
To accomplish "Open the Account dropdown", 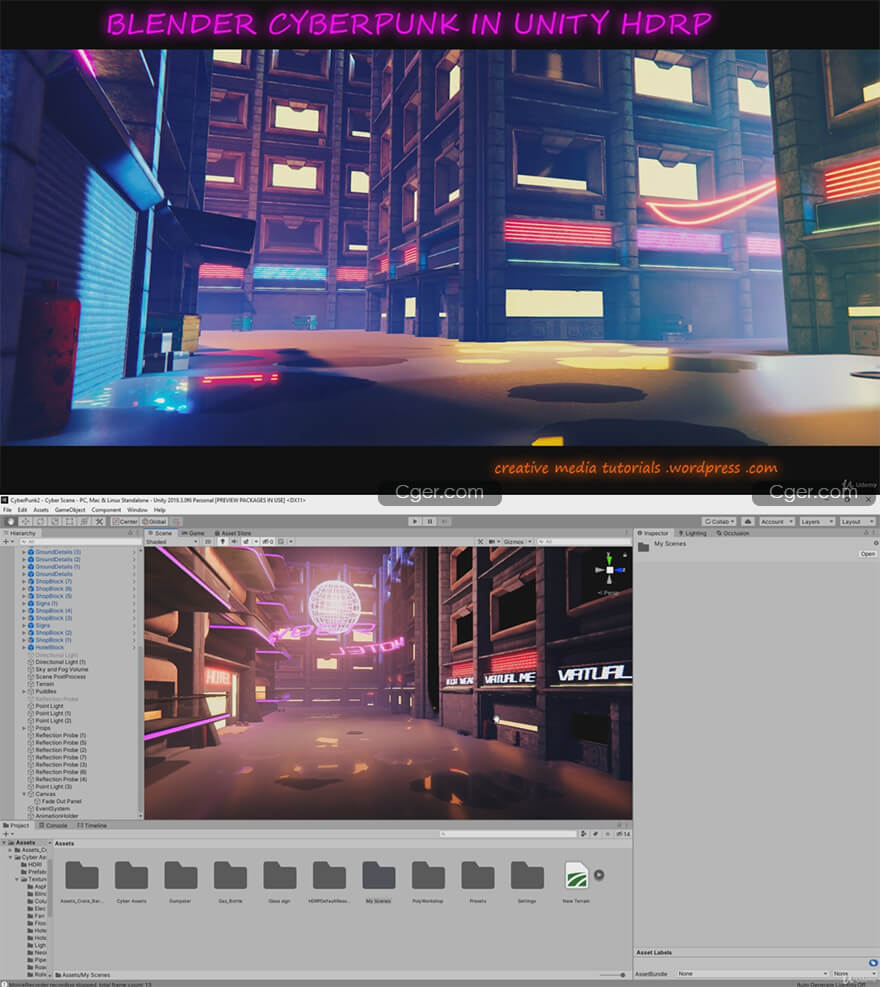I will pyautogui.click(x=776, y=521).
